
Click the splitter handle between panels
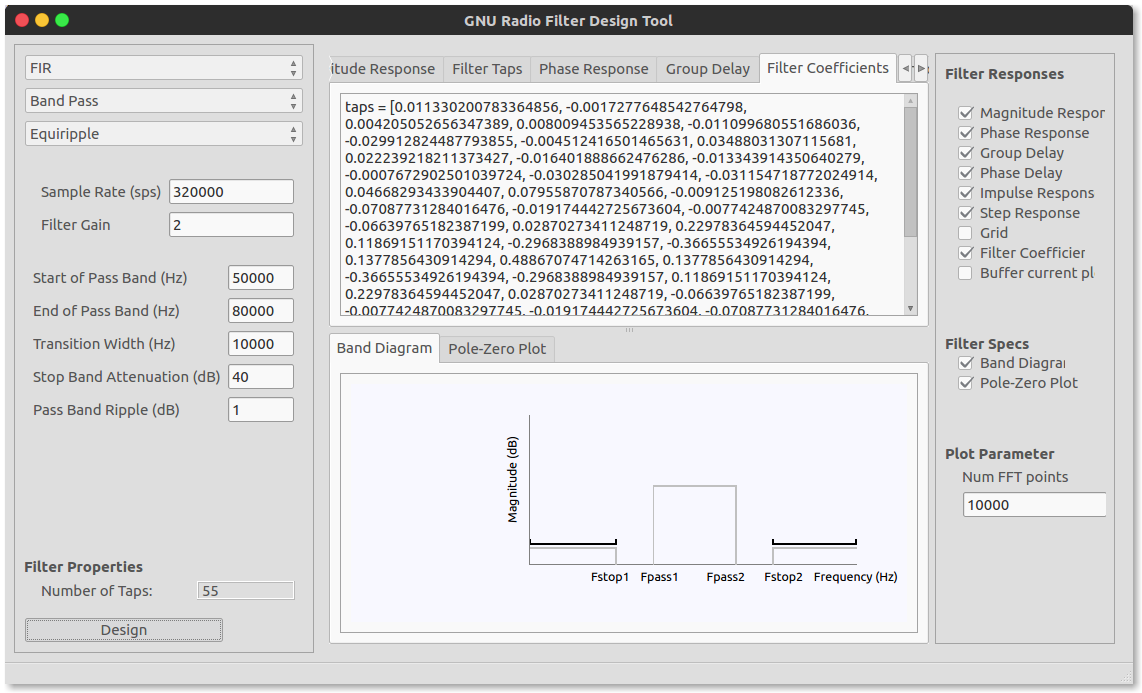(x=629, y=330)
